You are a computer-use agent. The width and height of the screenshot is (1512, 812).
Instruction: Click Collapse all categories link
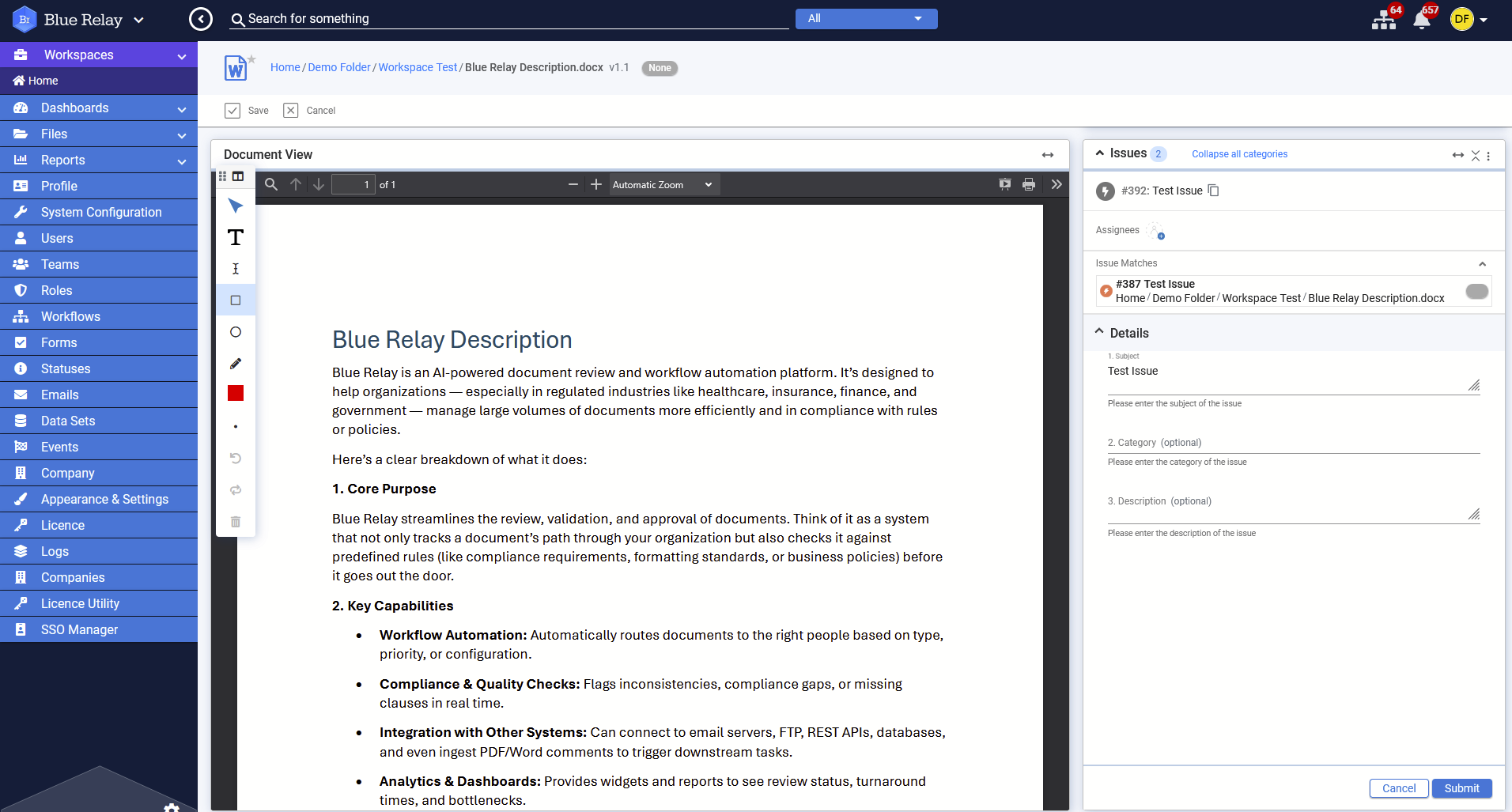[x=1239, y=154]
